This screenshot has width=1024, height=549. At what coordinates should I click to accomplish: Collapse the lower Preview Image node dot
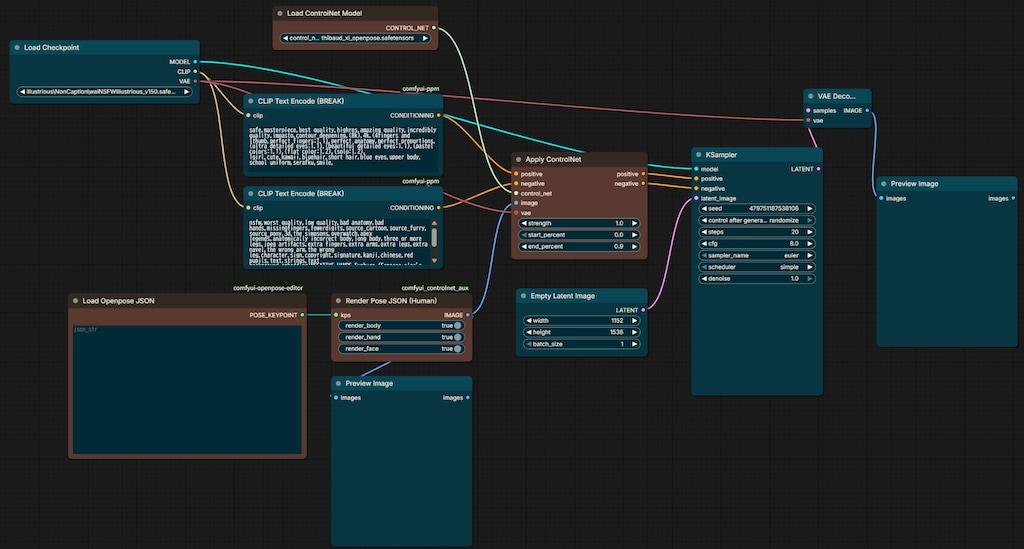point(338,383)
